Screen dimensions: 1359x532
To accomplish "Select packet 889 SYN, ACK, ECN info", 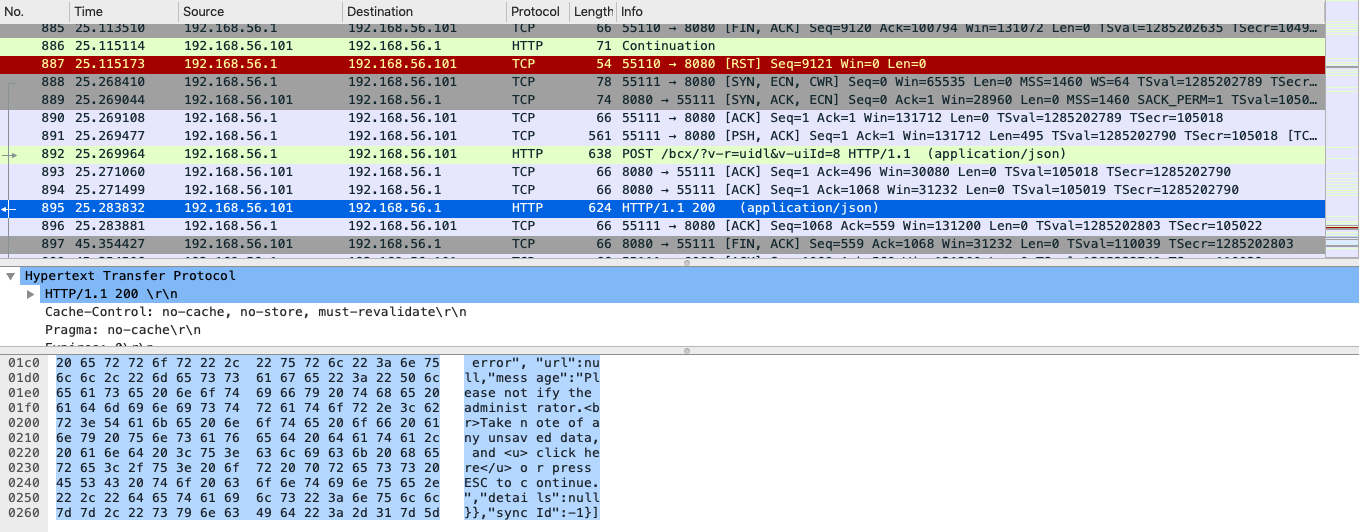I will pyautogui.click(x=970, y=100).
